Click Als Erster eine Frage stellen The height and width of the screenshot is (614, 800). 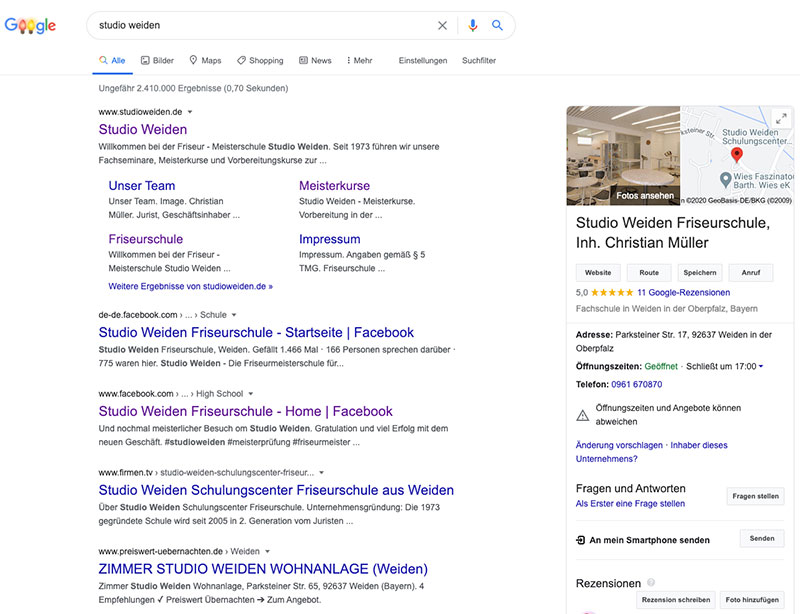click(x=630, y=504)
